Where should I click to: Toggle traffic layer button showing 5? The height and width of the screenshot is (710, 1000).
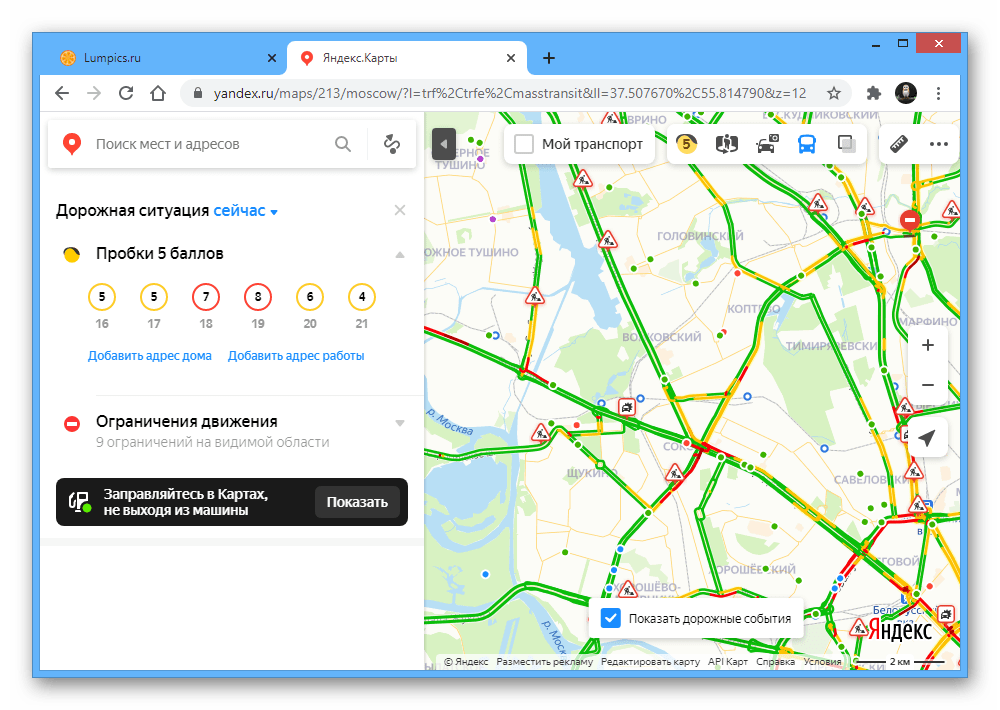[x=686, y=144]
